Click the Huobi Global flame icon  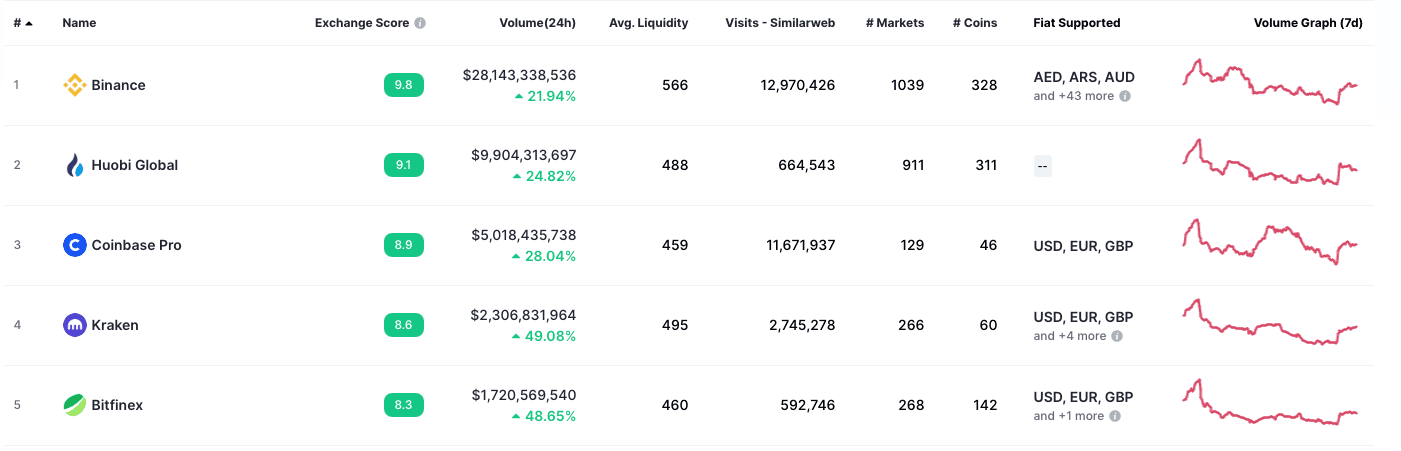(74, 165)
